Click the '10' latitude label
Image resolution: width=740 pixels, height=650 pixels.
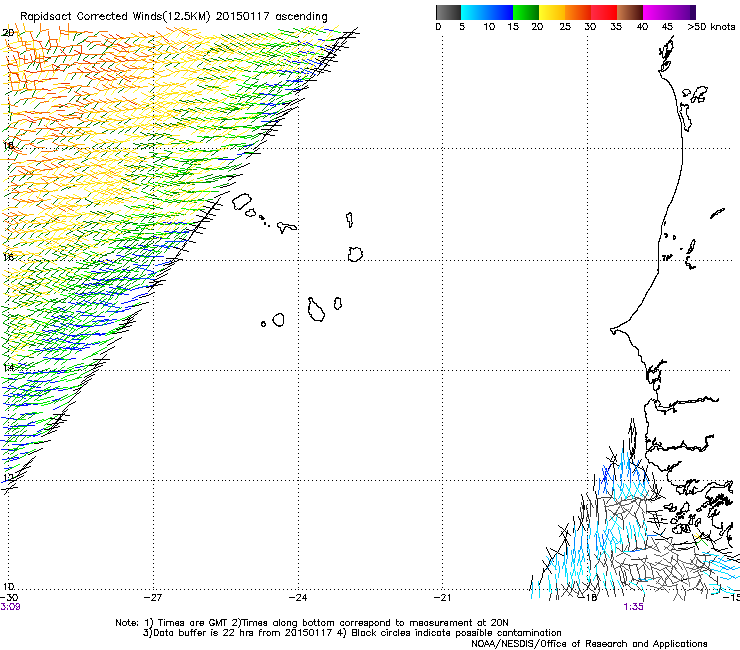8,586
